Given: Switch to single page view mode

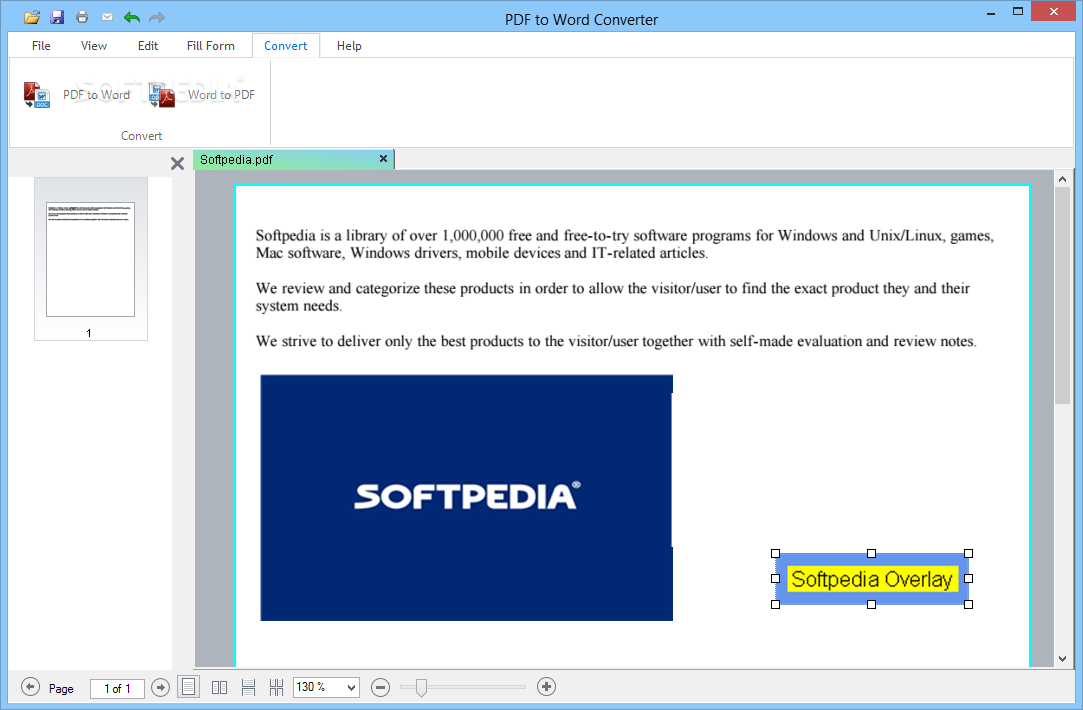Looking at the screenshot, I should click(x=189, y=687).
